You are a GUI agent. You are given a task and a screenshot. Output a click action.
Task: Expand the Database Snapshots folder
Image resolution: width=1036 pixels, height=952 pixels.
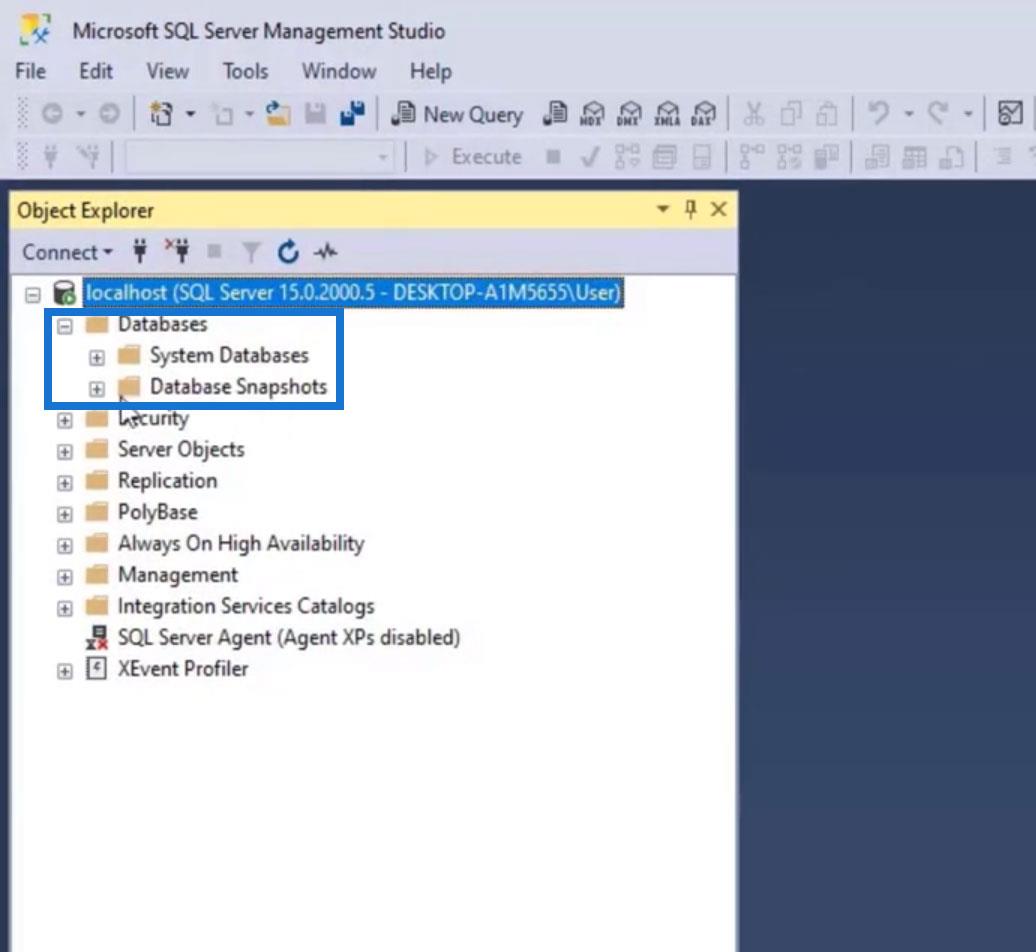(96, 388)
